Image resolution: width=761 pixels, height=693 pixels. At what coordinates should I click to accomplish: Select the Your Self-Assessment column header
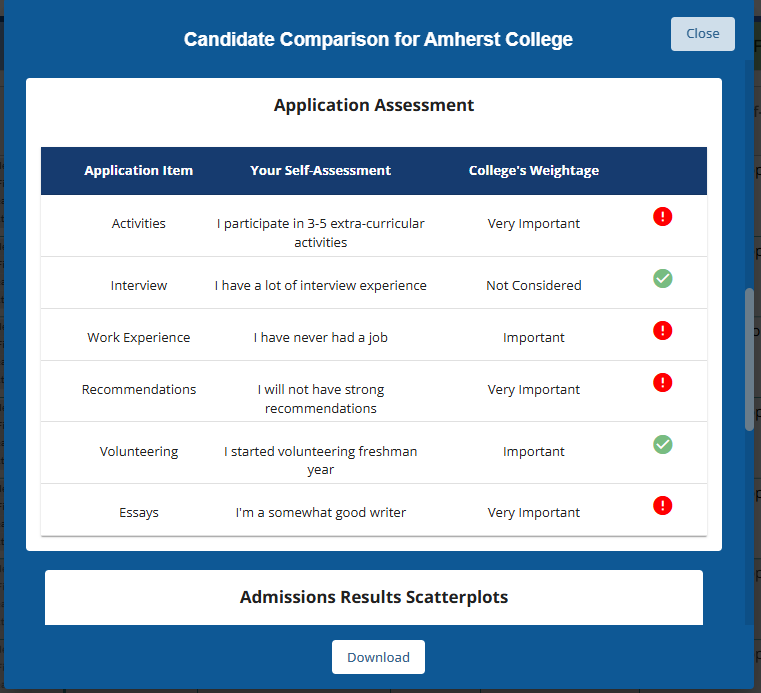coord(320,170)
